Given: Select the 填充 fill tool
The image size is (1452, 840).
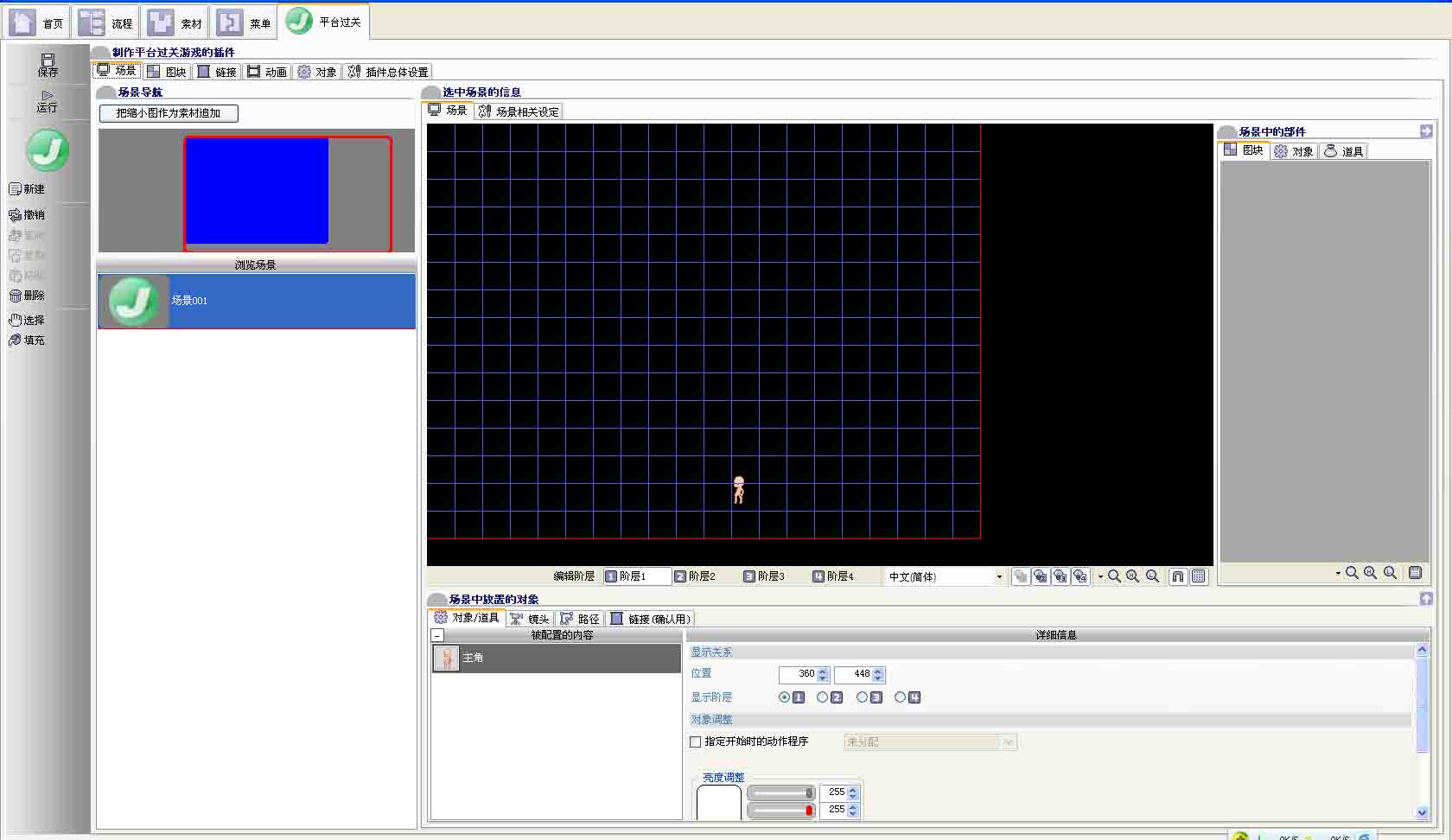Looking at the screenshot, I should click(x=27, y=340).
